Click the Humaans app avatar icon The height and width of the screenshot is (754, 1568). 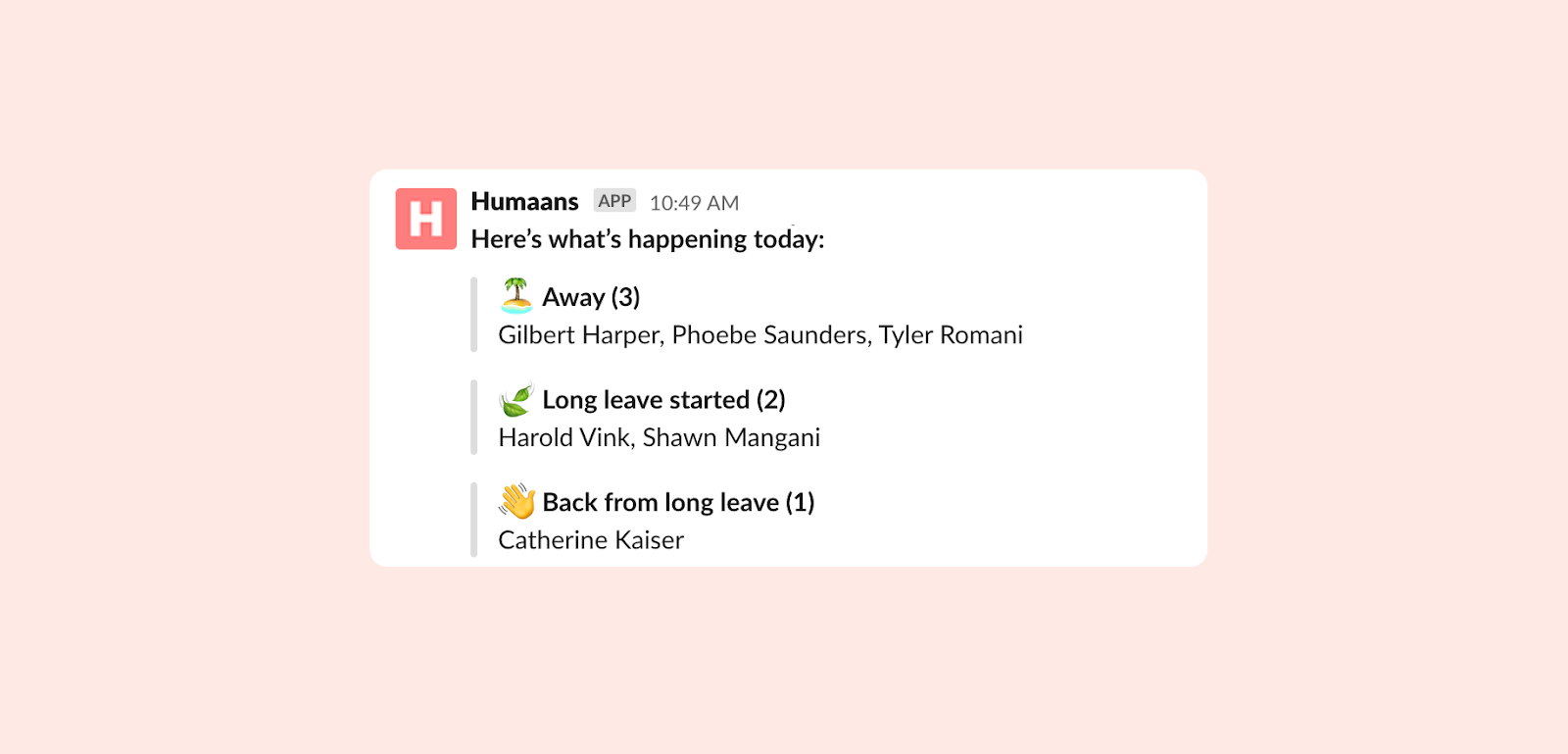[425, 219]
